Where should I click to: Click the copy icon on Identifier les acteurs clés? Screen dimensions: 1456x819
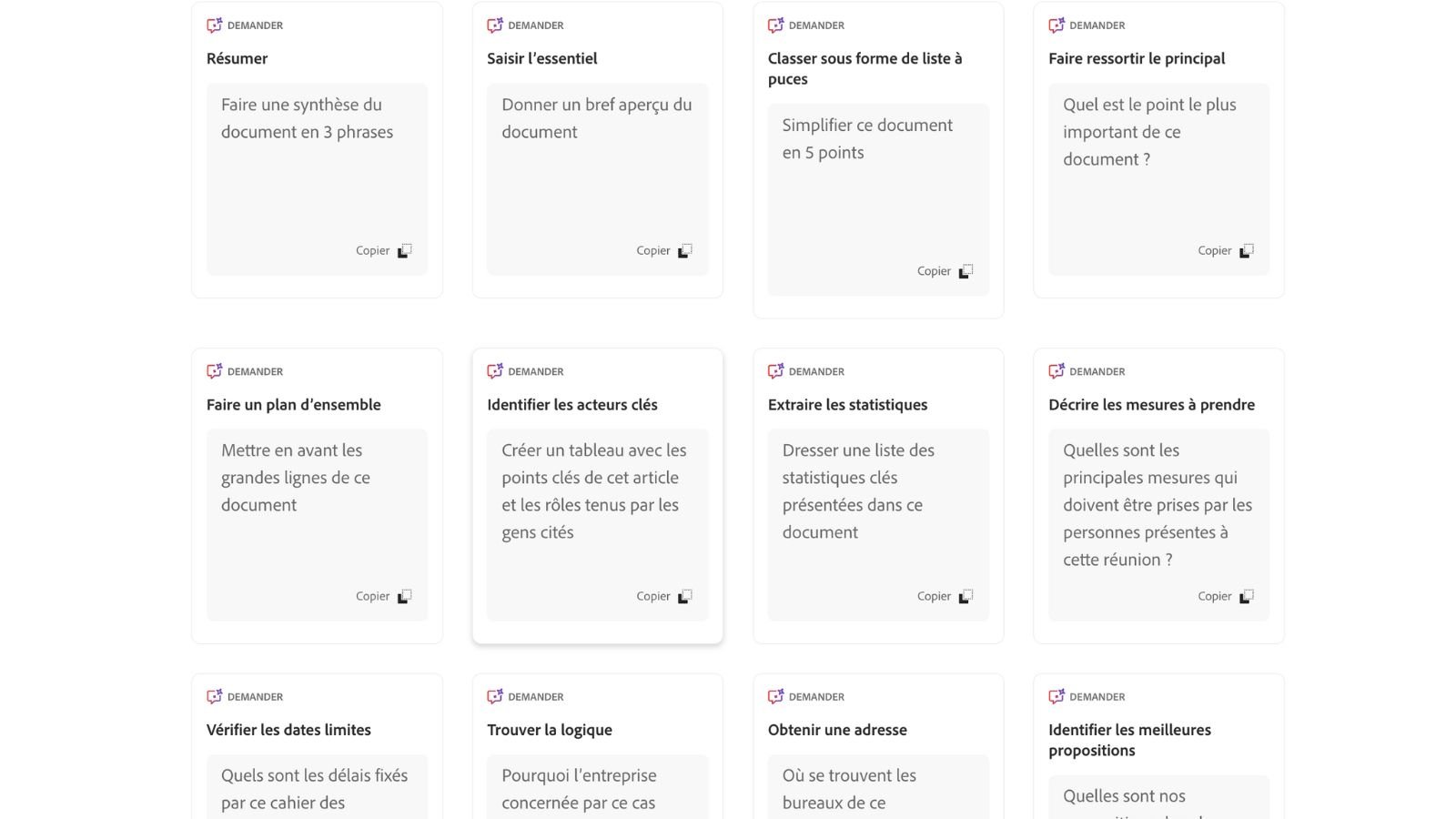(x=684, y=595)
